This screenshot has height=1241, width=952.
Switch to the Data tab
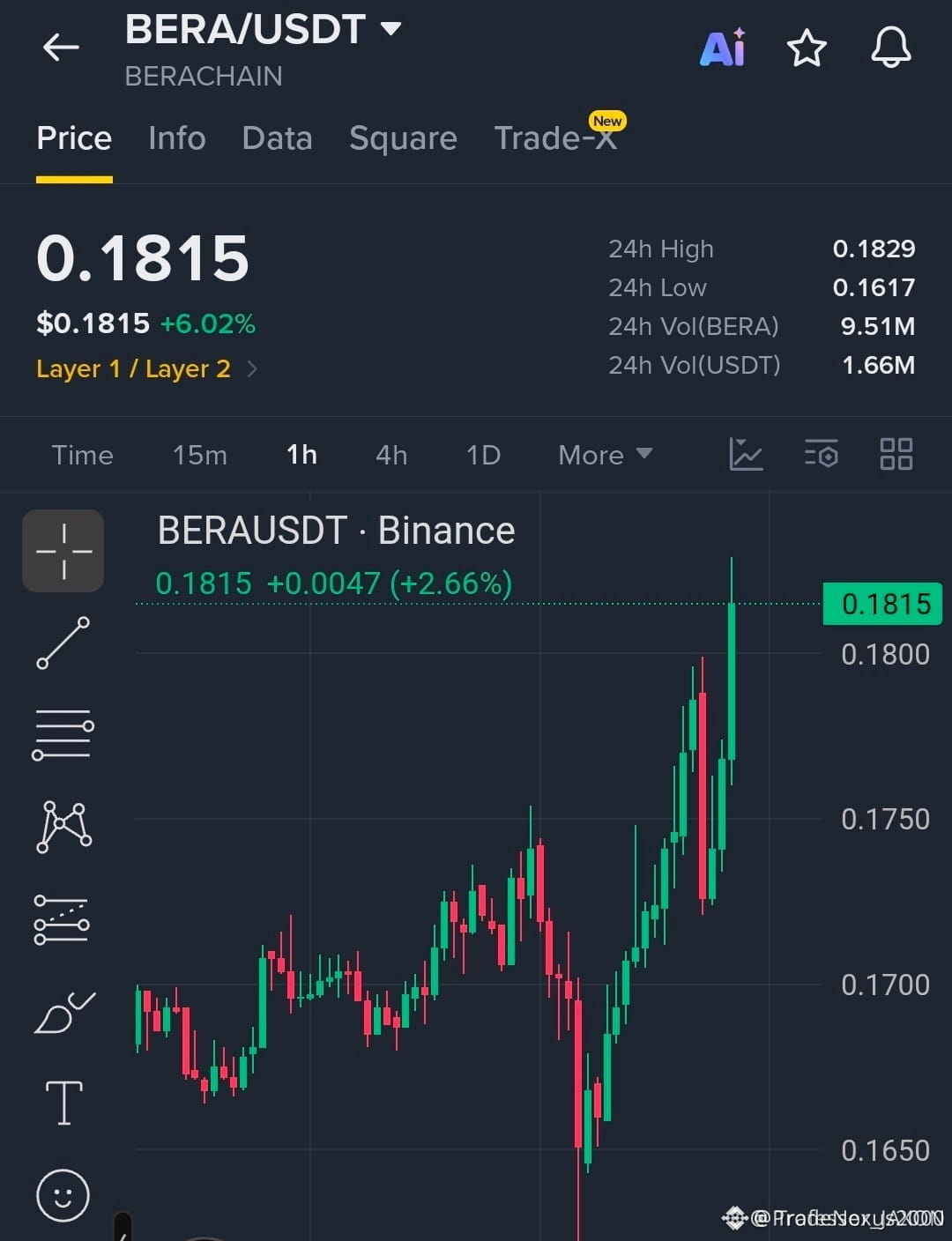pyautogui.click(x=277, y=138)
